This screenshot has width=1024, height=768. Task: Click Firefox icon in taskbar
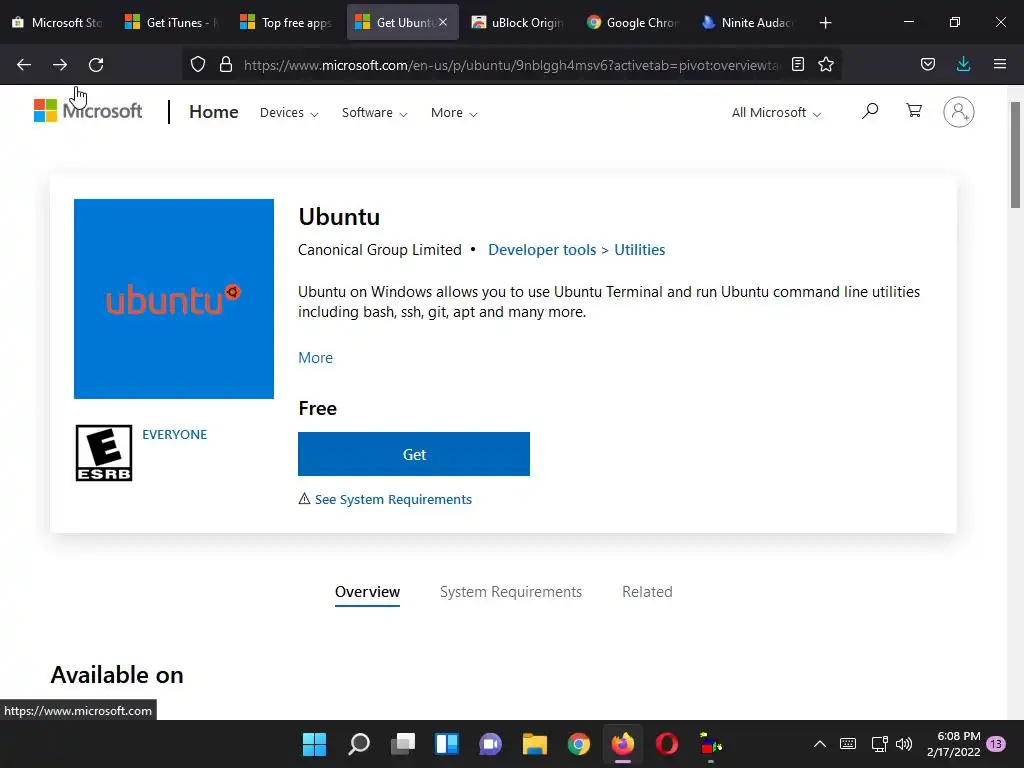[622, 744]
